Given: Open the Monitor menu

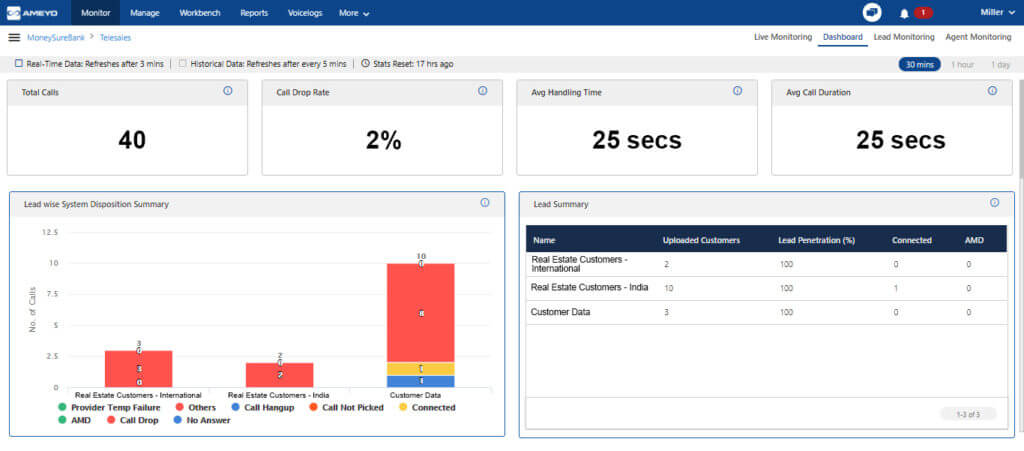Looking at the screenshot, I should point(95,12).
